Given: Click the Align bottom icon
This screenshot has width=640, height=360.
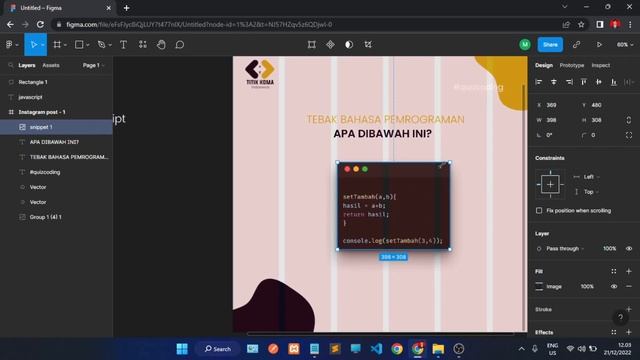Looking at the screenshot, I should point(613,82).
